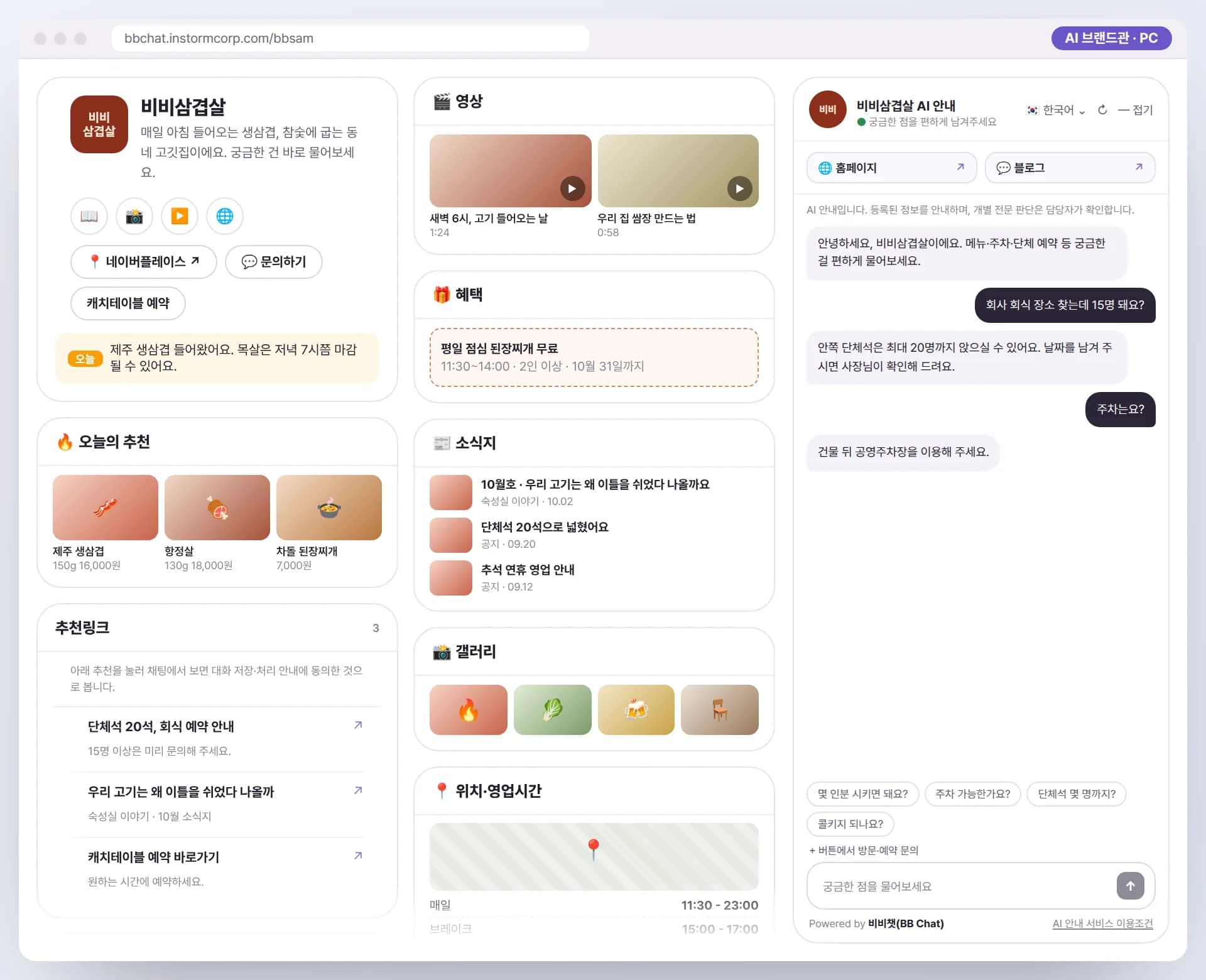Open the orange play video icon button
This screenshot has height=980, width=1206.
click(x=180, y=216)
